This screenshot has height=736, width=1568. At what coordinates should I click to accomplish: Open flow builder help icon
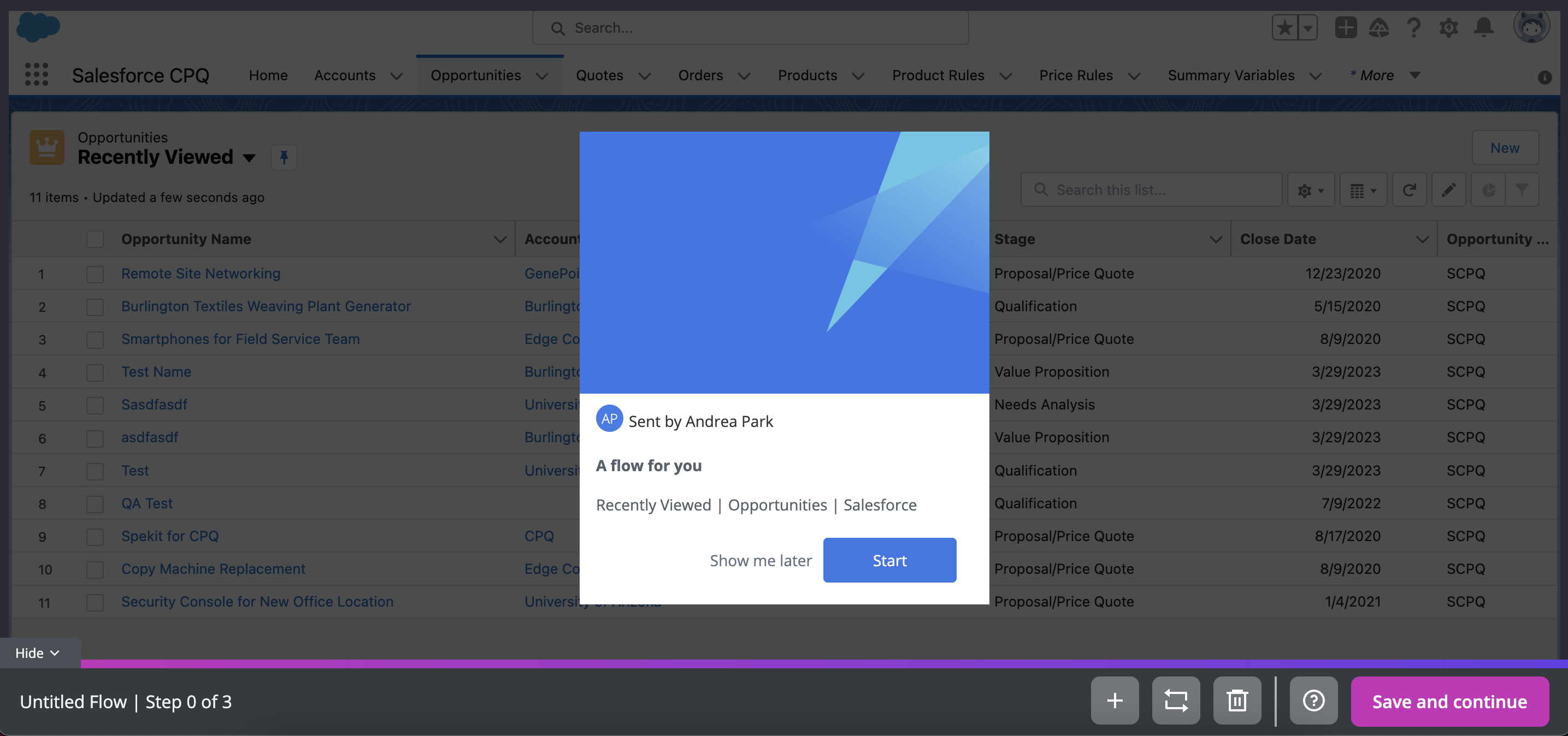click(1313, 701)
